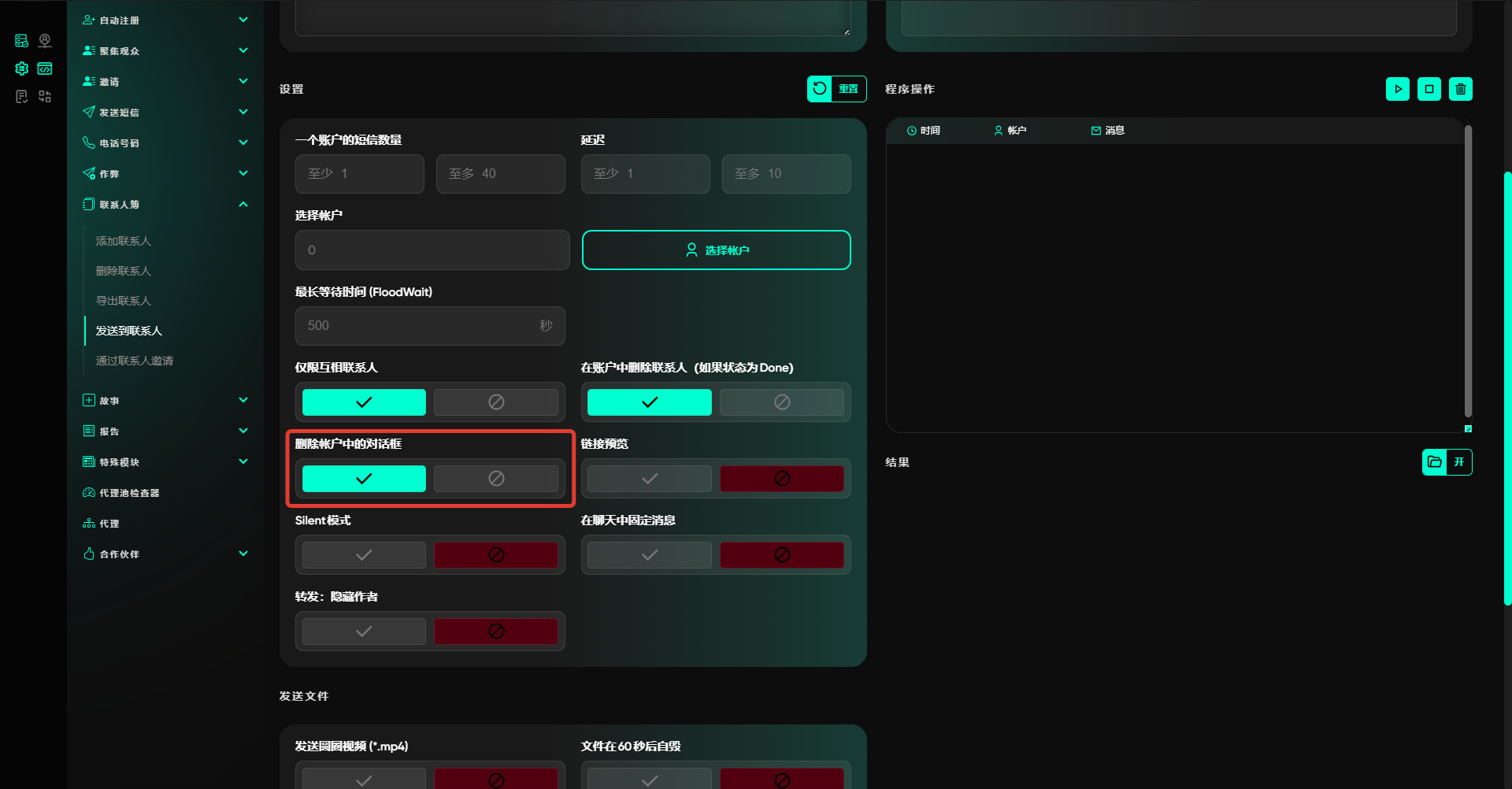This screenshot has height=789, width=1512.
Task: Click the swap squares icon in left rail
Action: pyautogui.click(x=45, y=96)
